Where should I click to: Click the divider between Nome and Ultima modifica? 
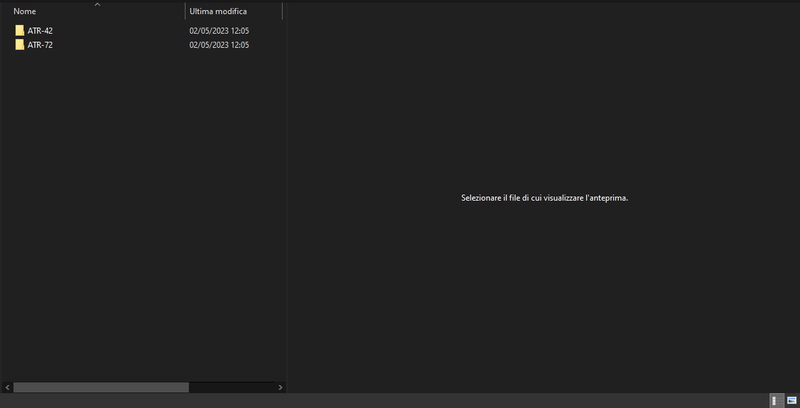(x=185, y=11)
